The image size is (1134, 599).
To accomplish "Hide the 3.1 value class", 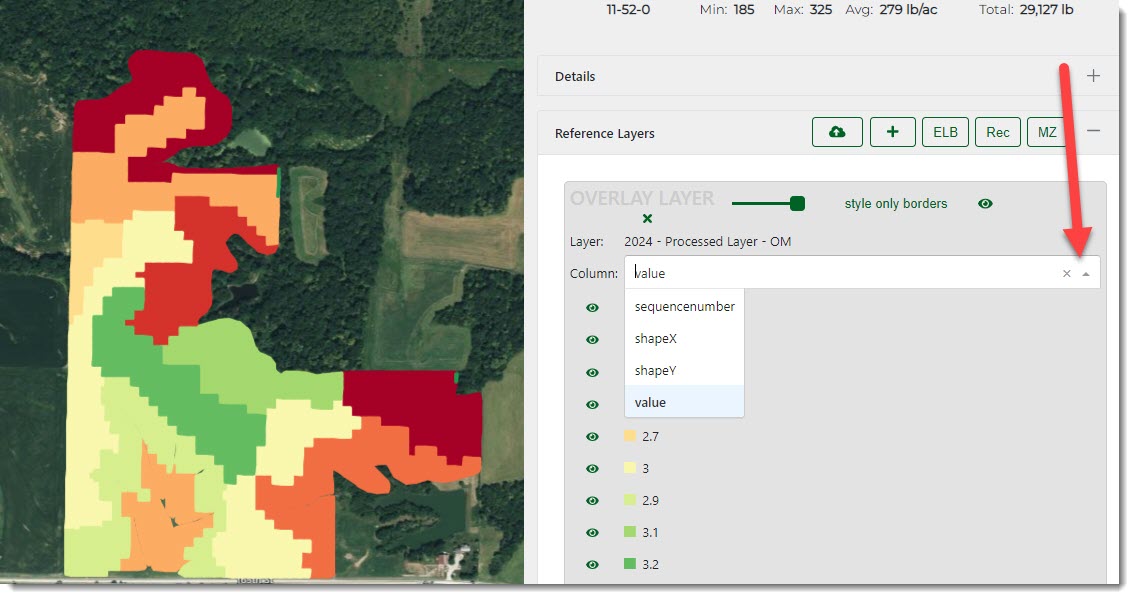I will [592, 533].
